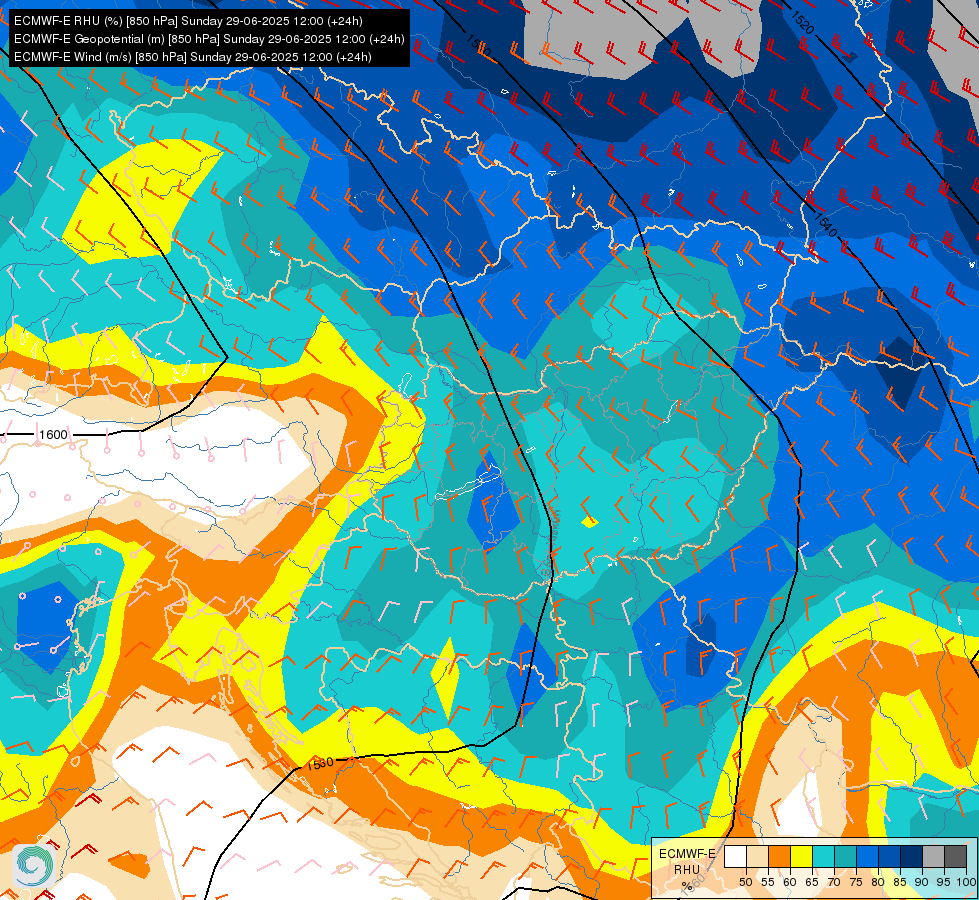
Task: Click the legend tick label 65
Action: tap(812, 882)
